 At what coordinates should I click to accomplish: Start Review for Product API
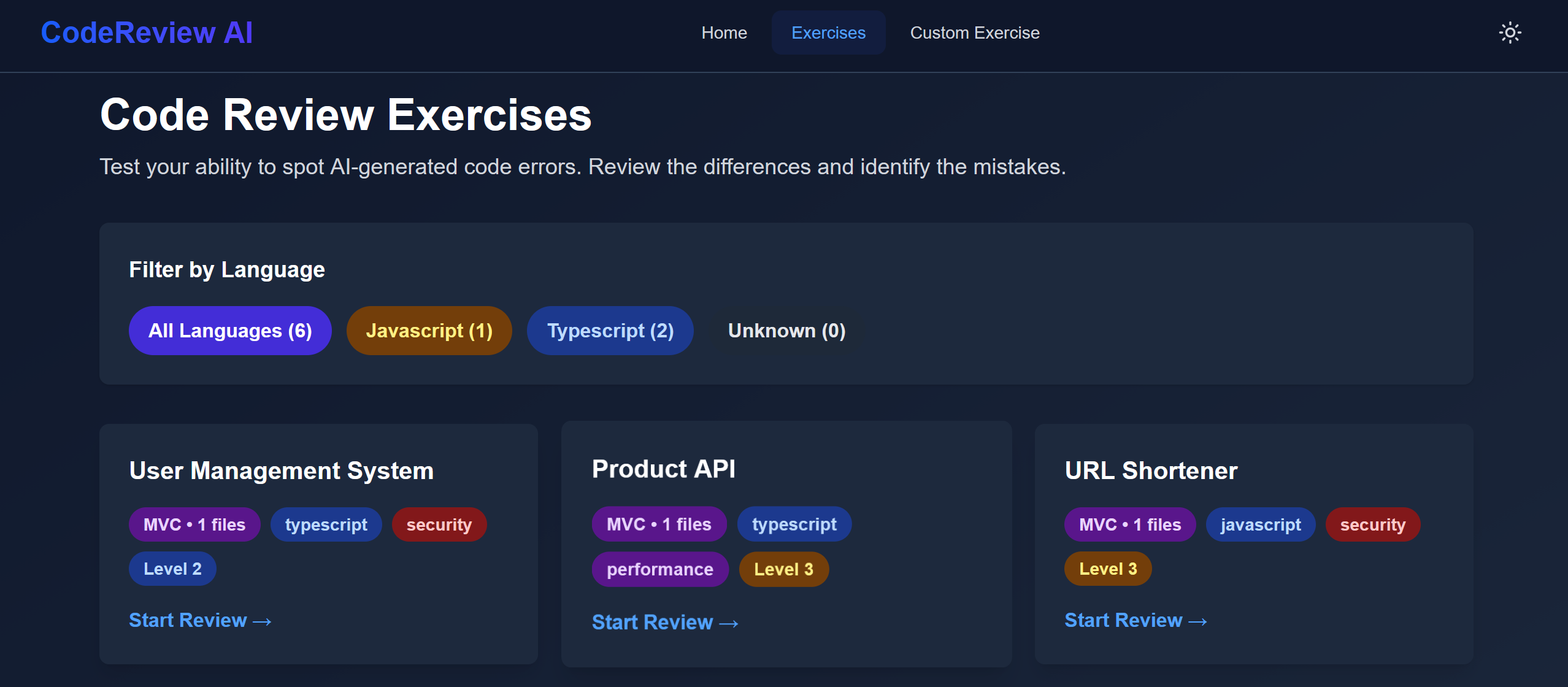point(664,622)
